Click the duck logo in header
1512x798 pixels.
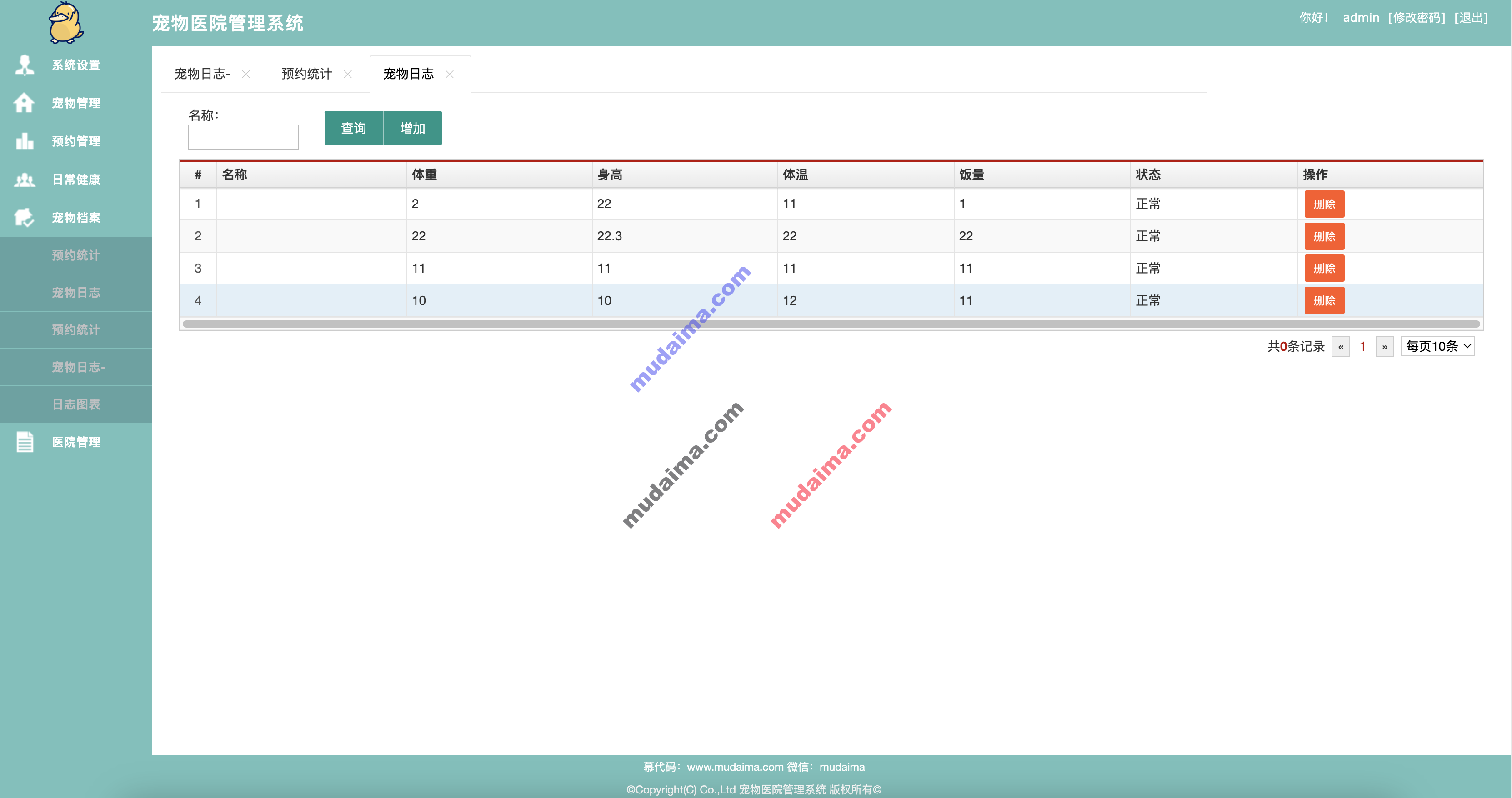[x=66, y=22]
